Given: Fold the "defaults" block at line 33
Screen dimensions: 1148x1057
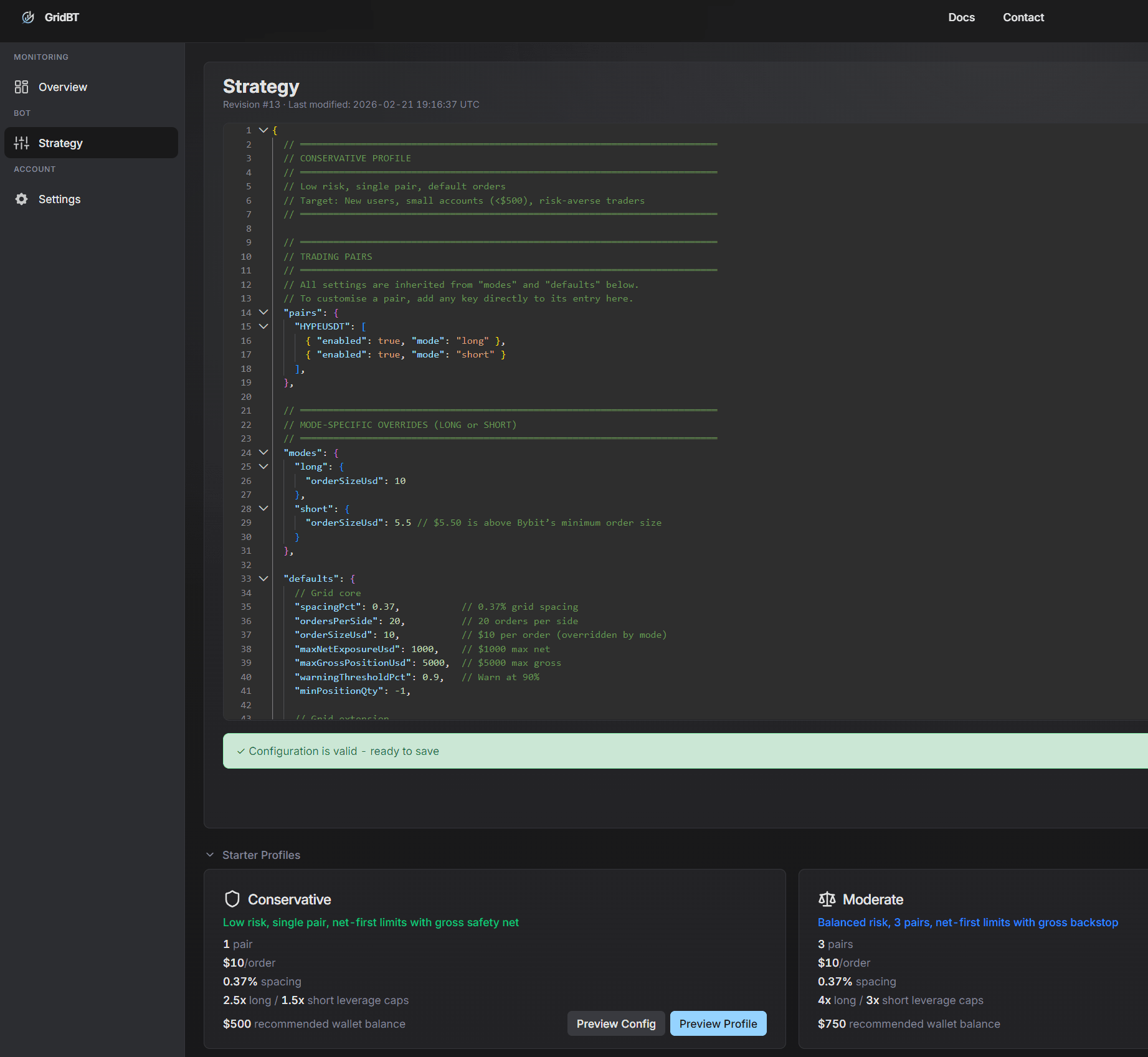Looking at the screenshot, I should click(x=263, y=579).
